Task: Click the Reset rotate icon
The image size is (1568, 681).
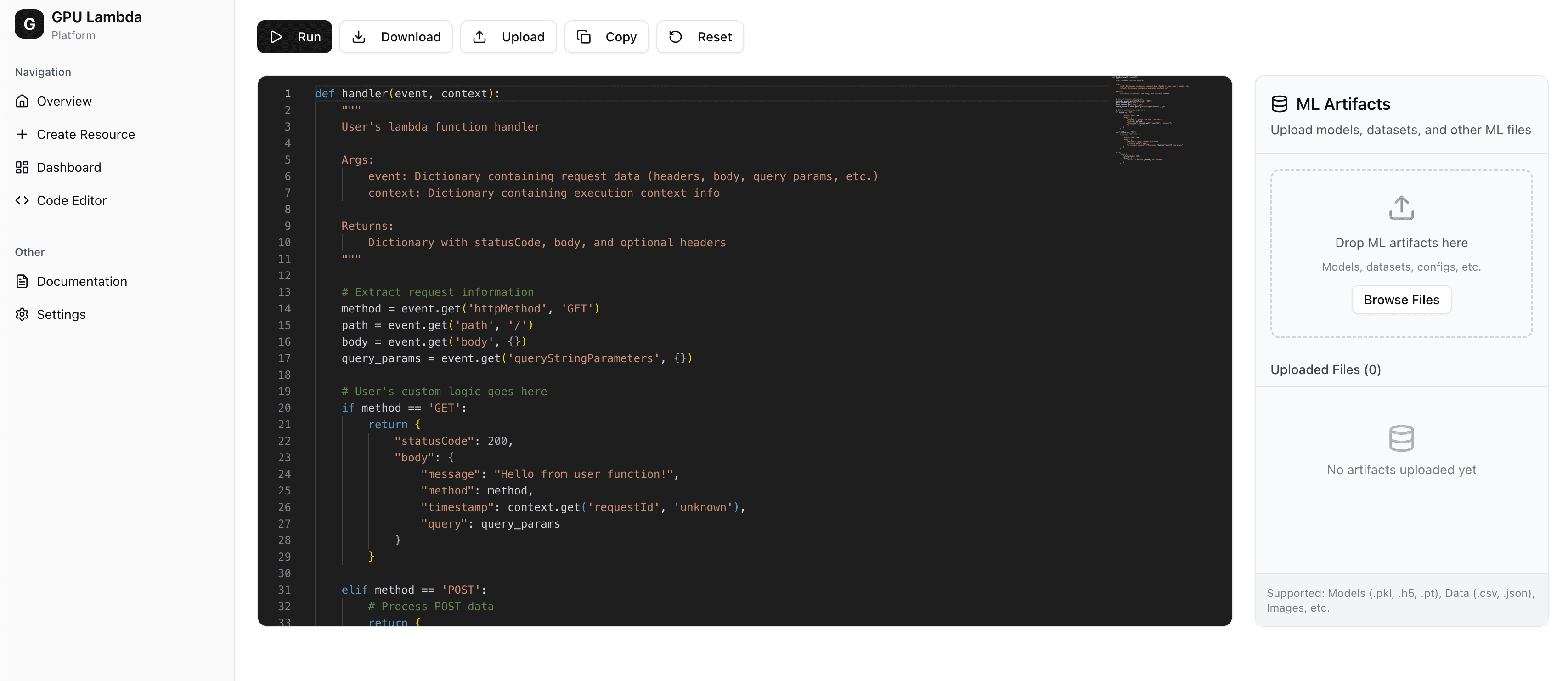Action: click(676, 37)
